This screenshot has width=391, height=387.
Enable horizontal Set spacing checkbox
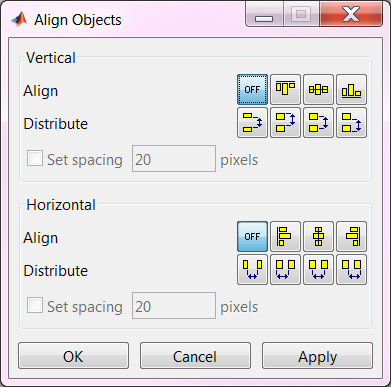pos(35,305)
